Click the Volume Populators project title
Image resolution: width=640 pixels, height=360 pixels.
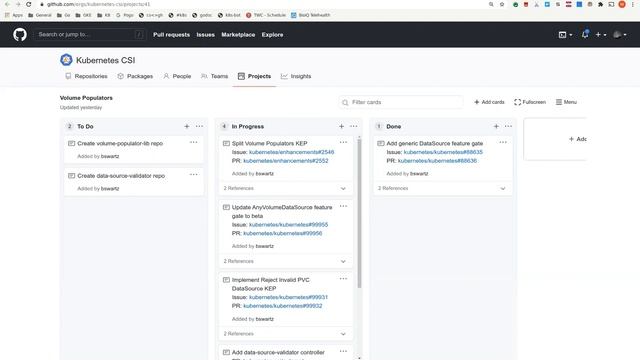[x=86, y=98]
